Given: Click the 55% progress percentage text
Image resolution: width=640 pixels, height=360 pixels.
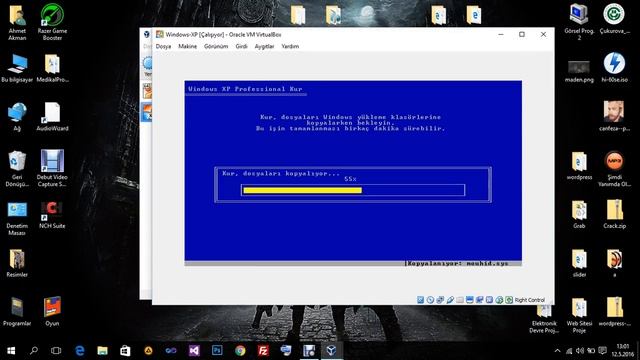Looking at the screenshot, I should (350, 179).
